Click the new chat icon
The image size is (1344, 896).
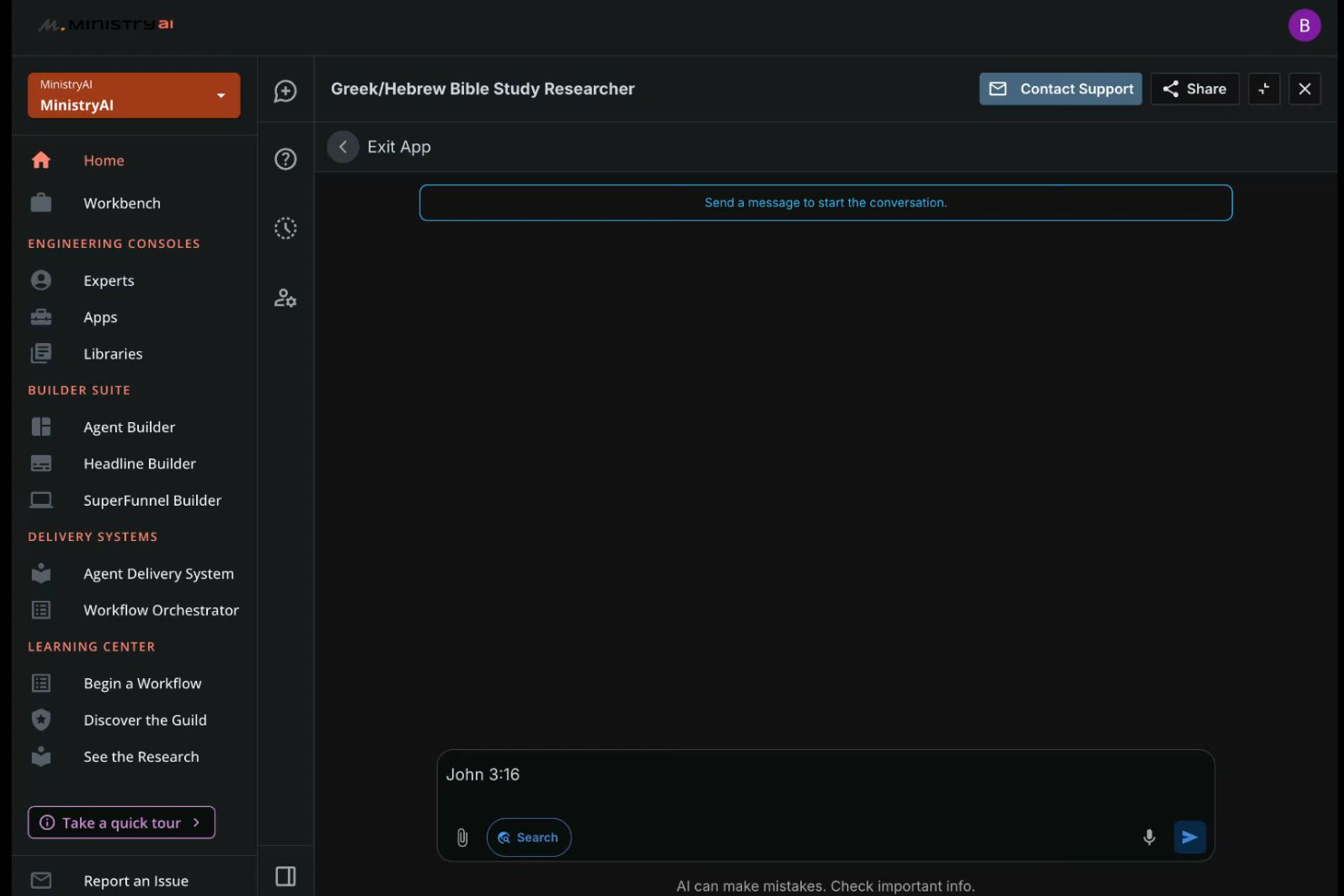coord(285,91)
